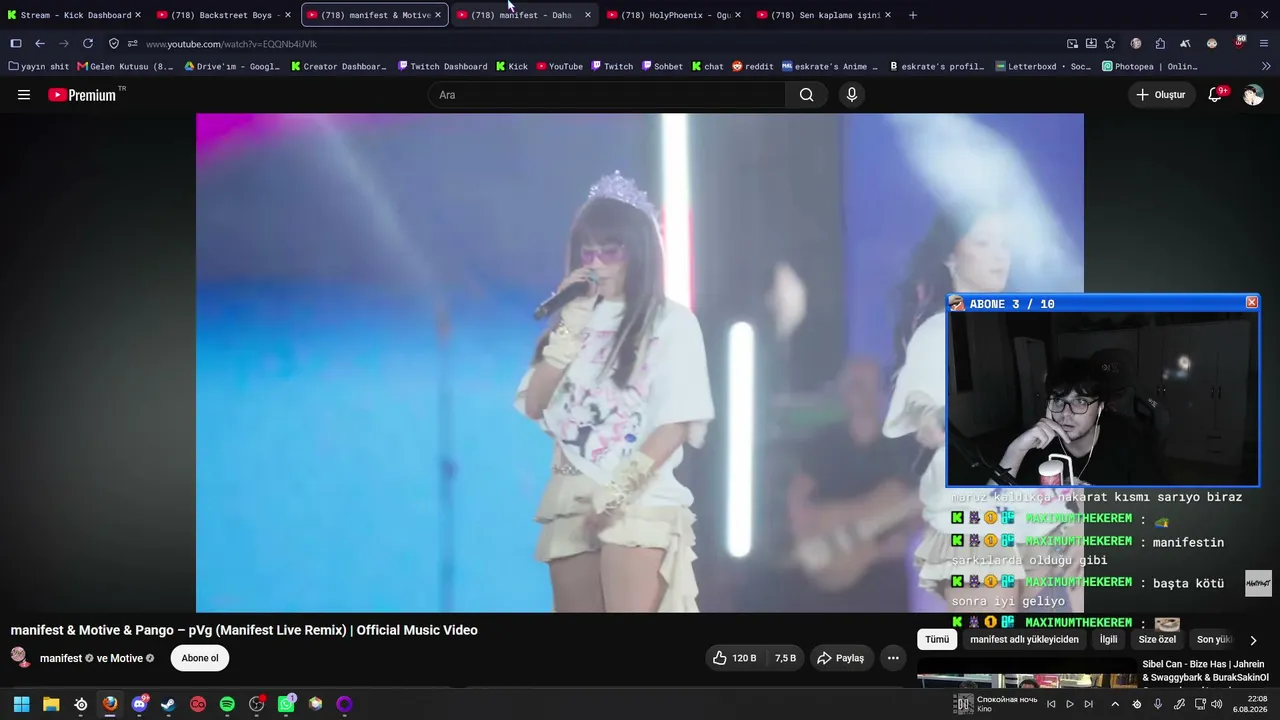Open the browser extensions puzzle icon
Image resolution: width=1280 pixels, height=720 pixels.
tap(1160, 44)
